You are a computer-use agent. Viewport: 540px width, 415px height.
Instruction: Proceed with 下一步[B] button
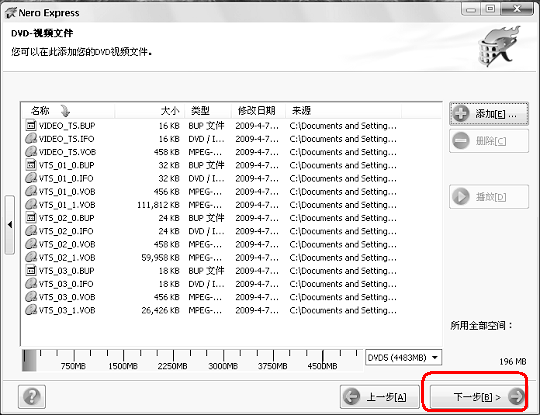(477, 397)
